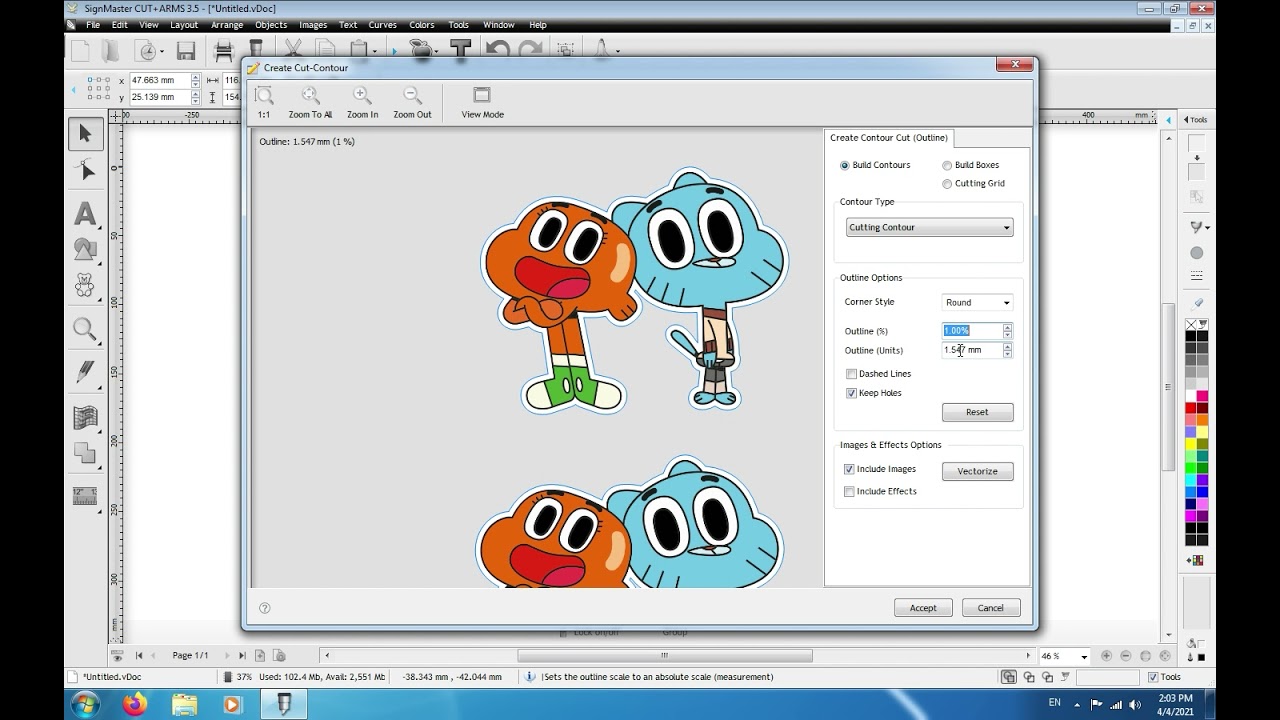Select the Measure ruler tool in toolbox
The width and height of the screenshot is (1280, 720).
[x=86, y=496]
